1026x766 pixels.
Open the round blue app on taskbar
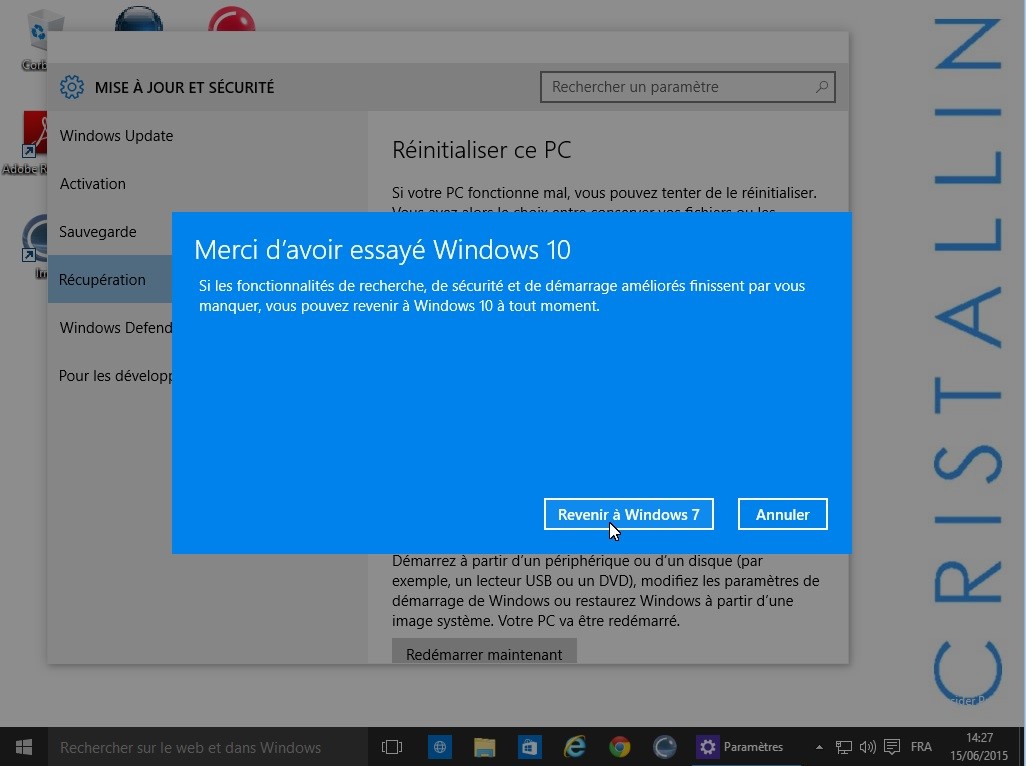664,746
